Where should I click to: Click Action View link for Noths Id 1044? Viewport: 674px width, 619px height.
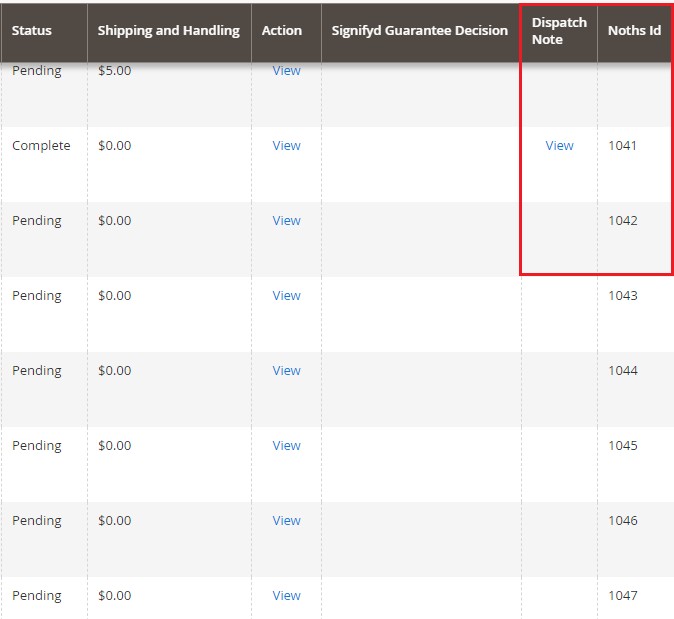[286, 371]
